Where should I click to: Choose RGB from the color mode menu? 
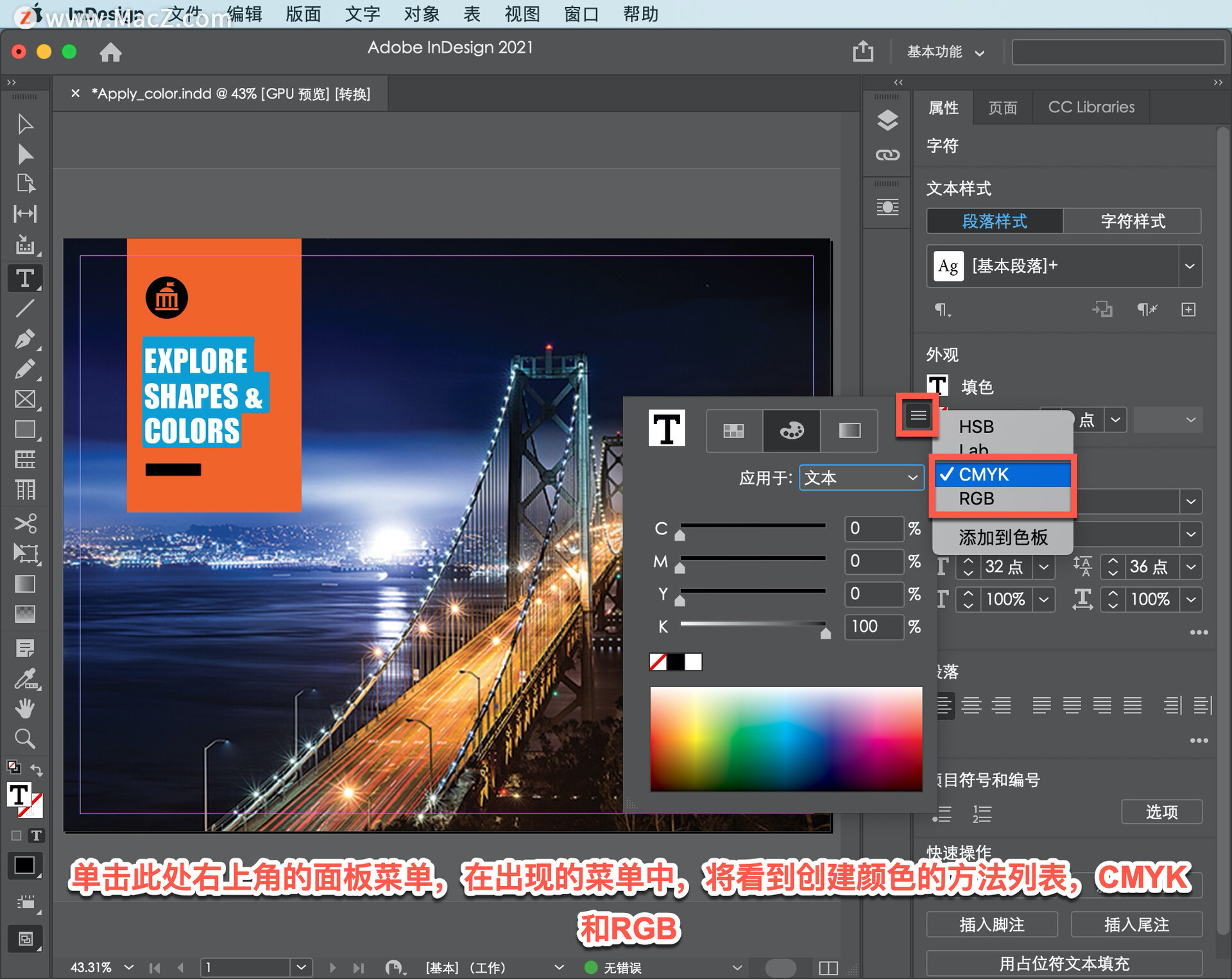(976, 498)
